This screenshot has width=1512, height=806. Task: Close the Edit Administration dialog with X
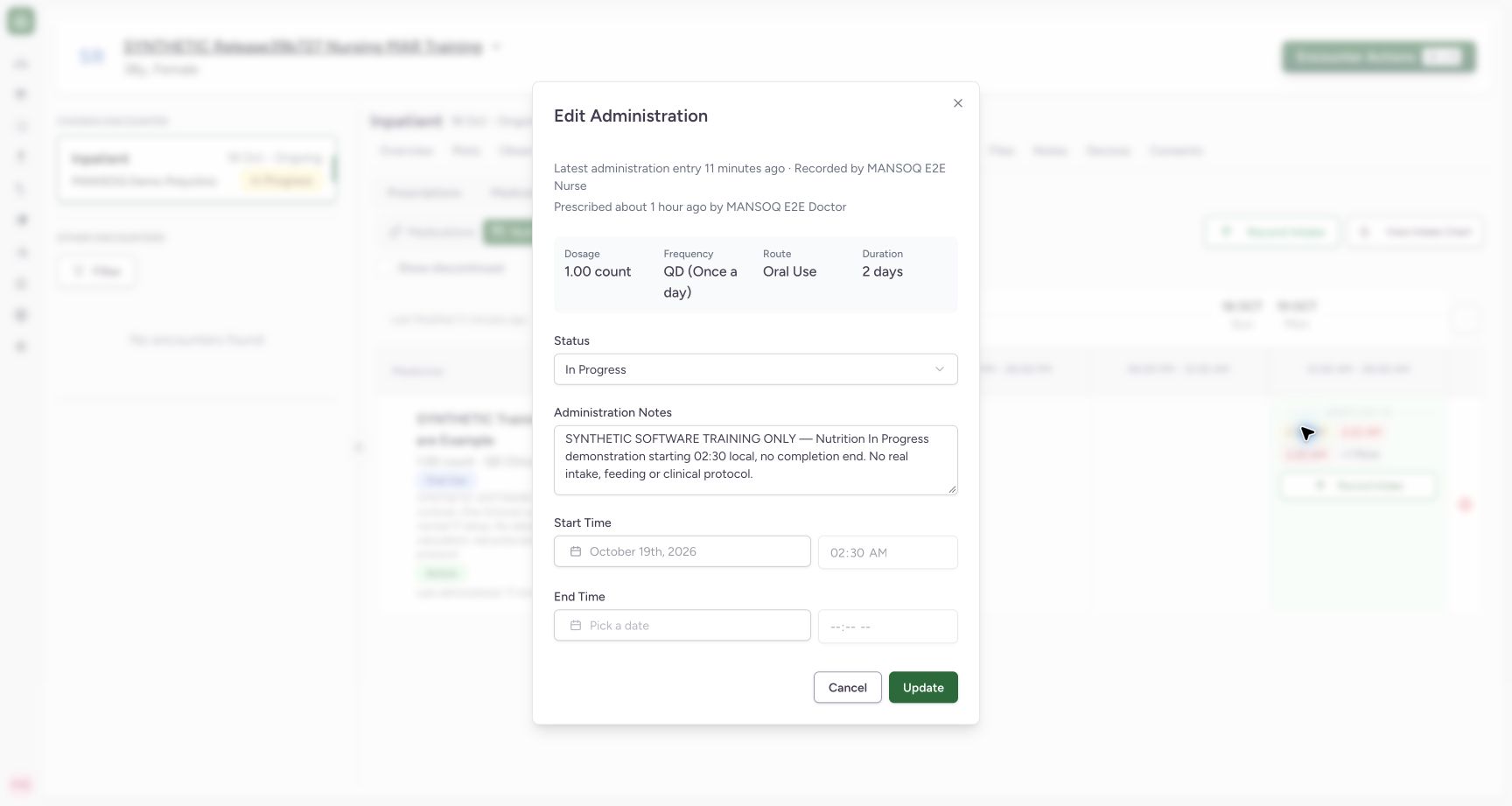[958, 103]
